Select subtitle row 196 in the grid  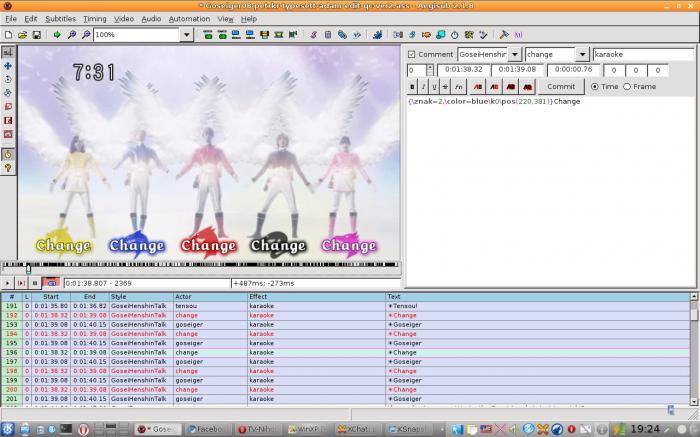click(x=346, y=353)
